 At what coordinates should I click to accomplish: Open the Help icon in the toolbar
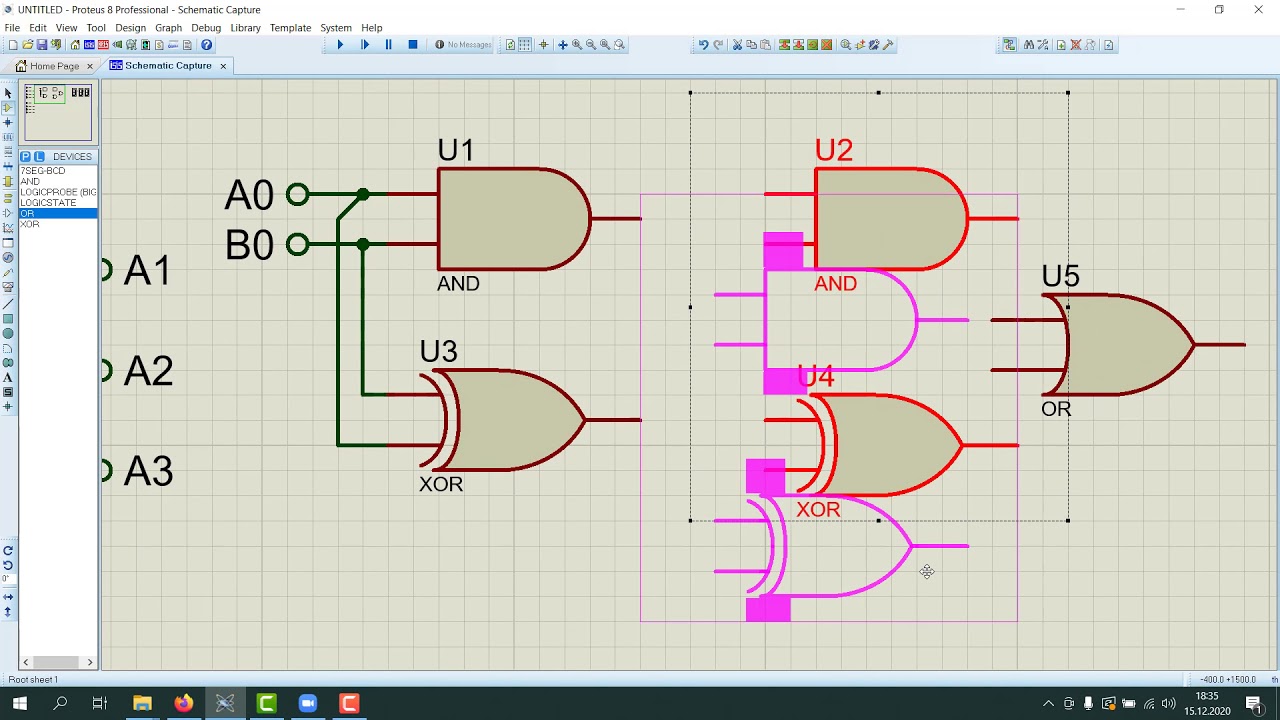206,45
